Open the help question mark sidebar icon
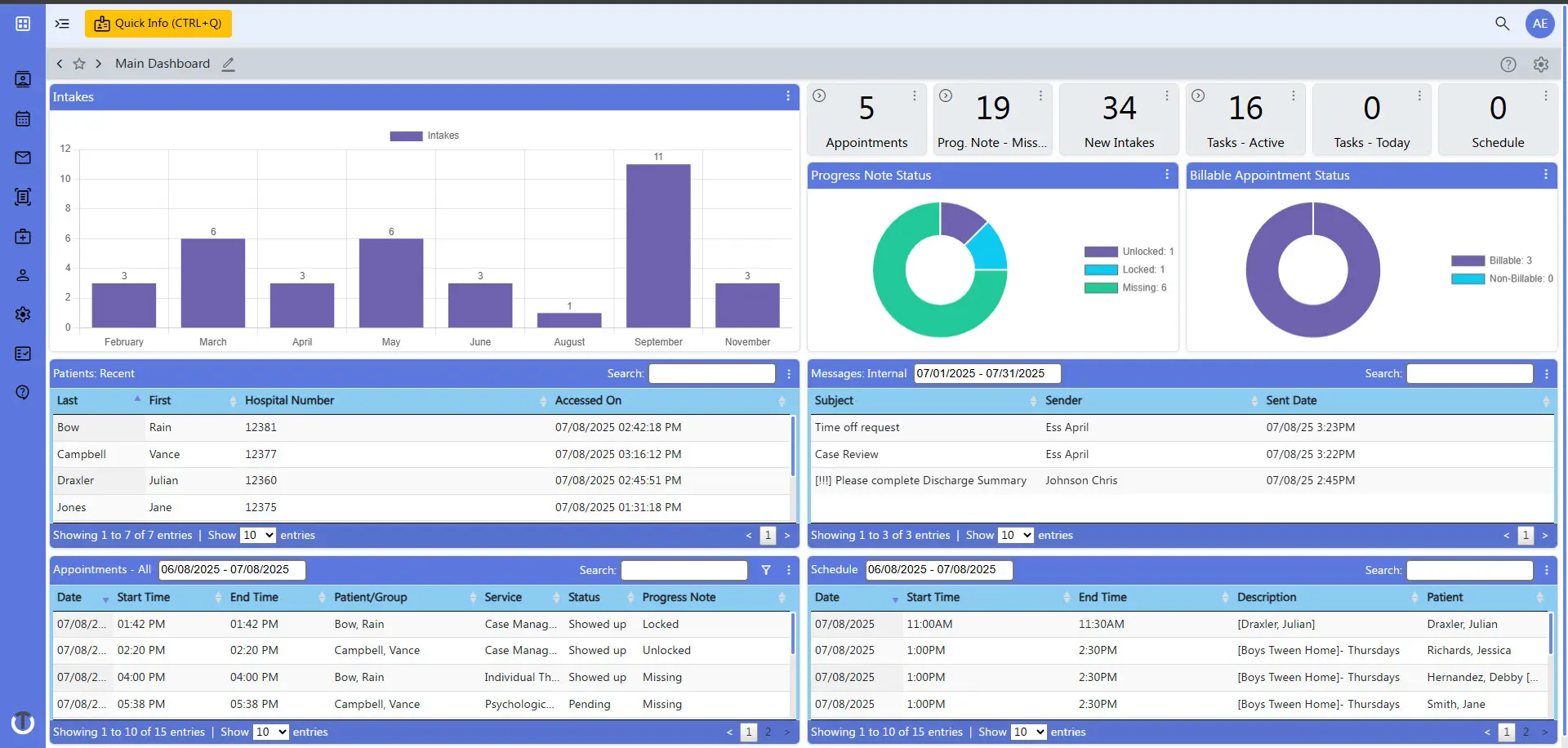1568x748 pixels. pyautogui.click(x=23, y=393)
